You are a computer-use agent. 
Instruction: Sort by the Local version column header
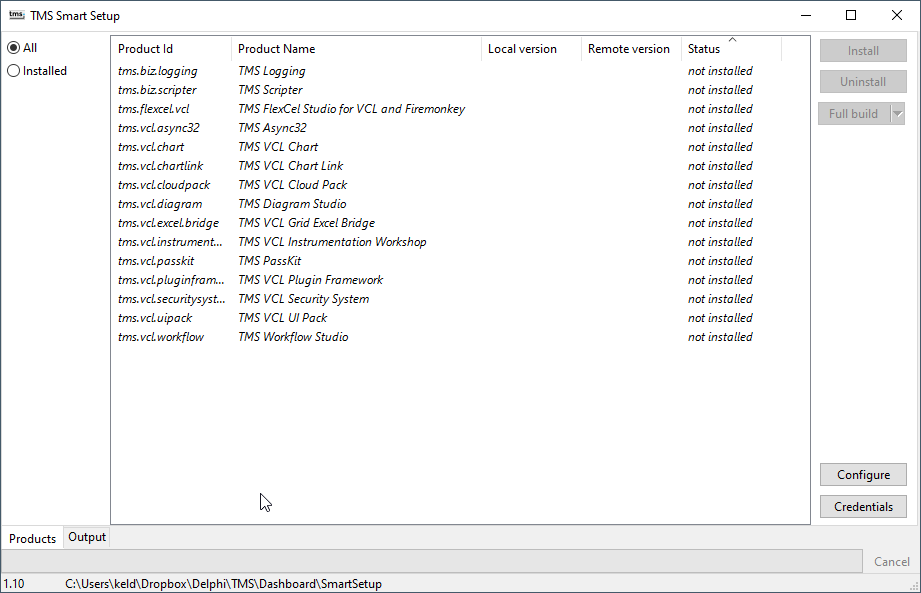532,49
